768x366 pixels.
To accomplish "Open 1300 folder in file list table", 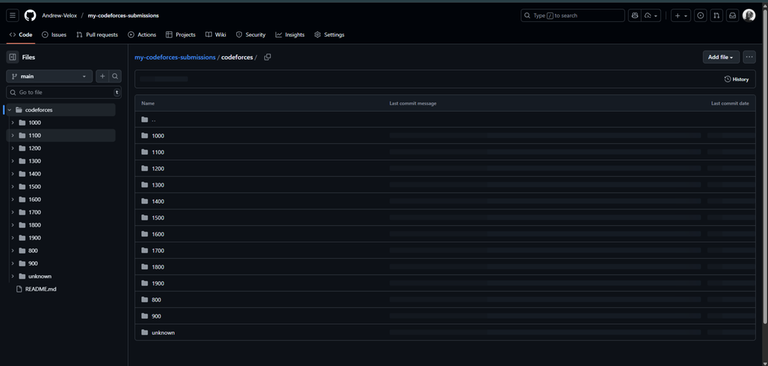I will tap(158, 185).
